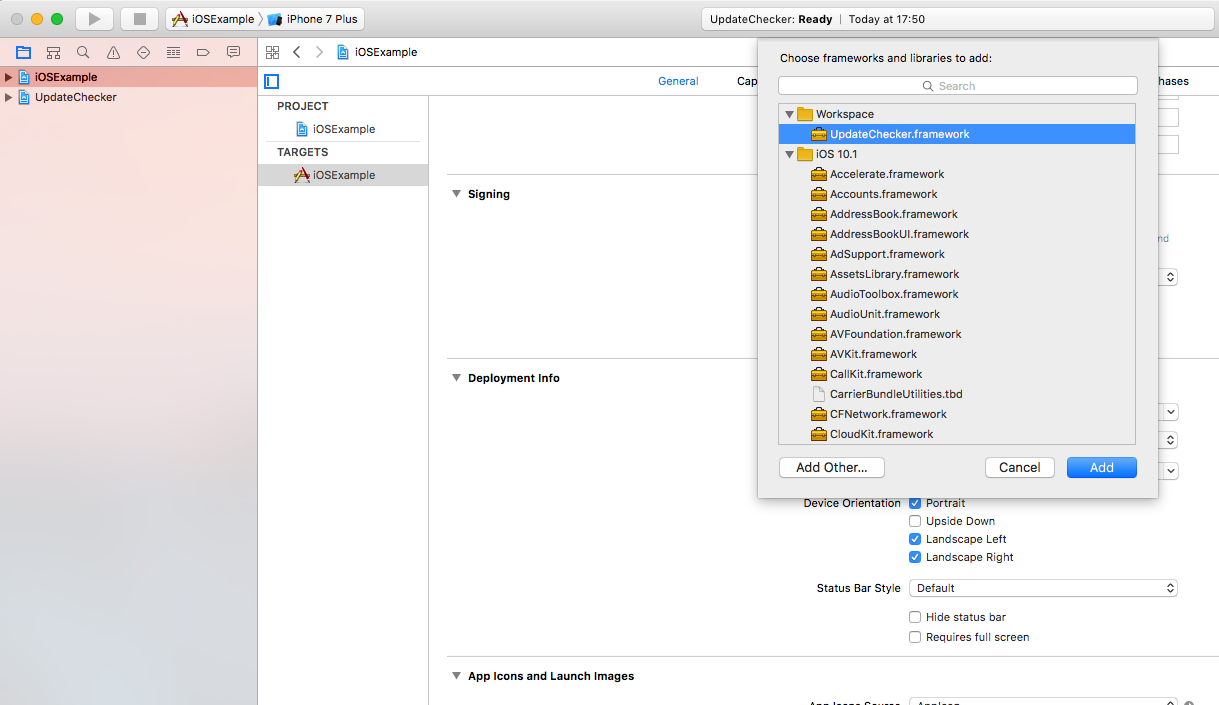This screenshot has height=705, width=1219.
Task: Toggle the navigator pane visibility icon
Action: coord(270,81)
